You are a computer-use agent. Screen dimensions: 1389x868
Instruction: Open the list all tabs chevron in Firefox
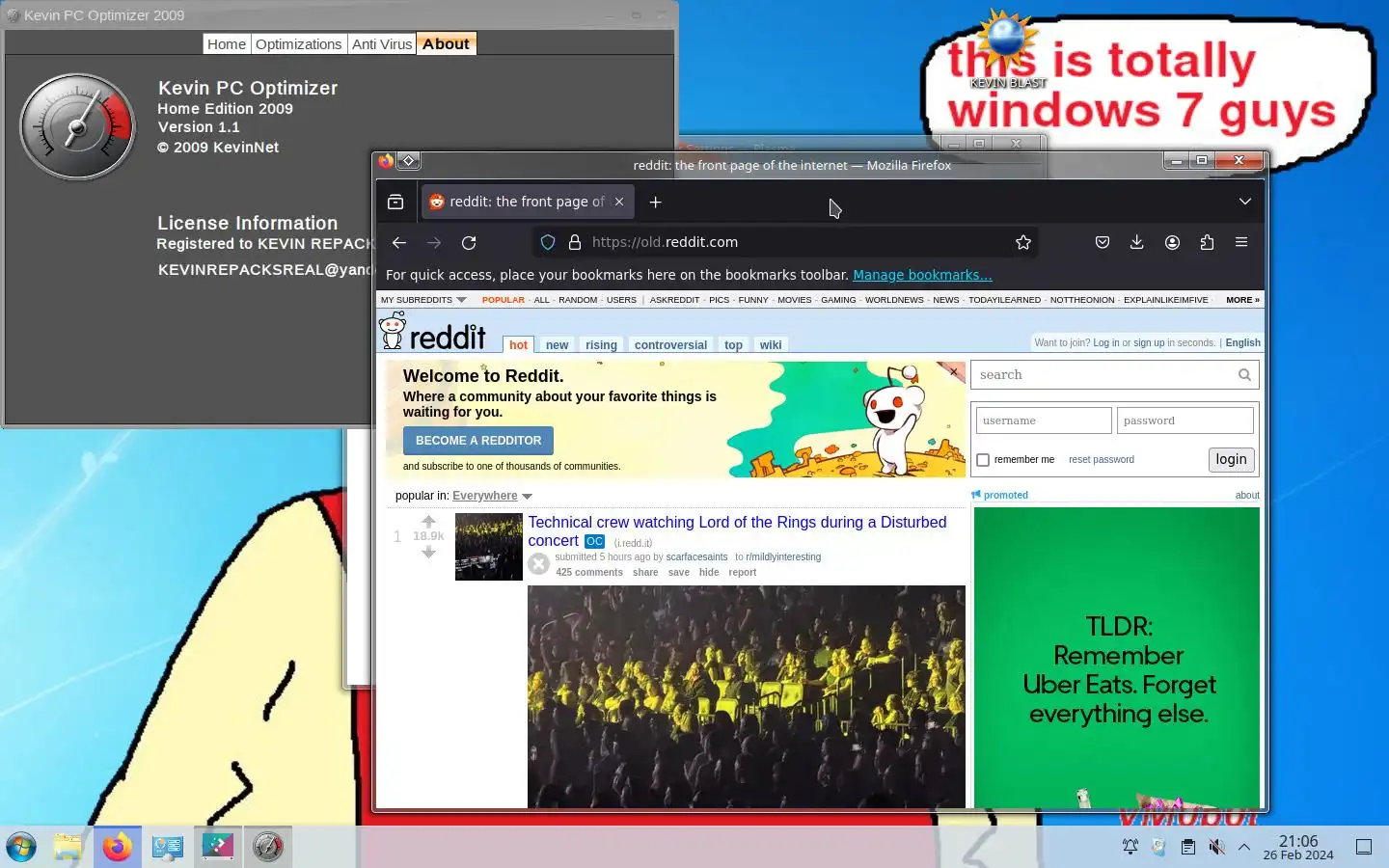[1245, 202]
